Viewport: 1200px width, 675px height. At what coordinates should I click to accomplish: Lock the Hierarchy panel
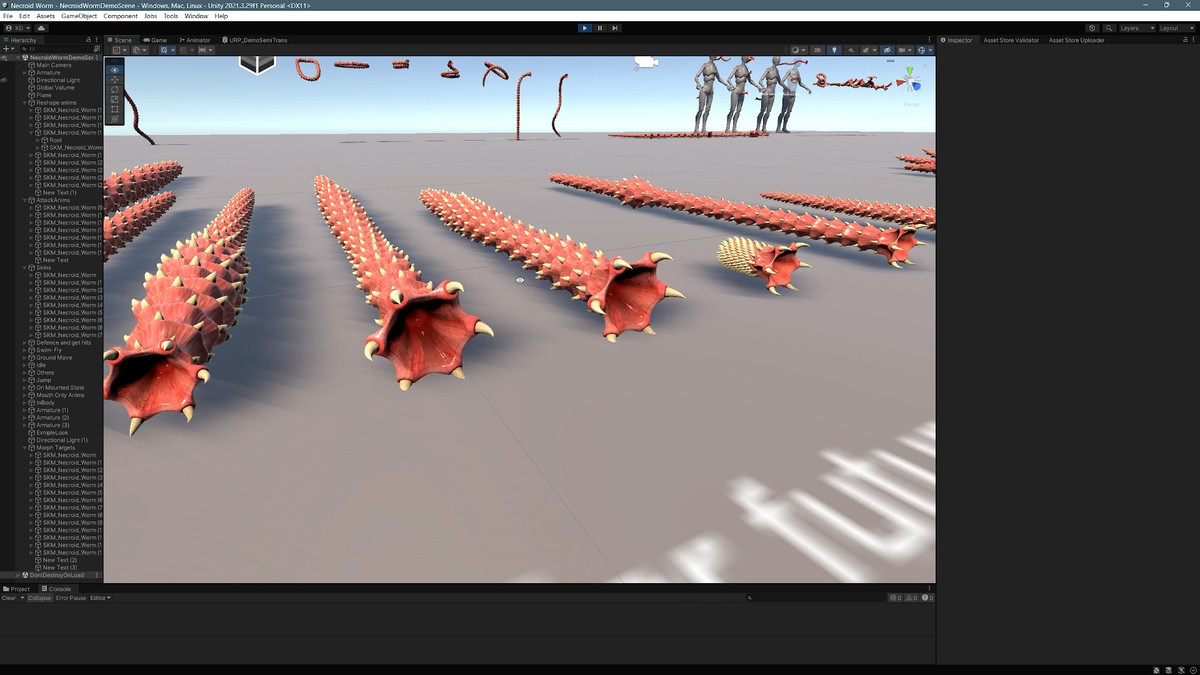pyautogui.click(x=88, y=40)
